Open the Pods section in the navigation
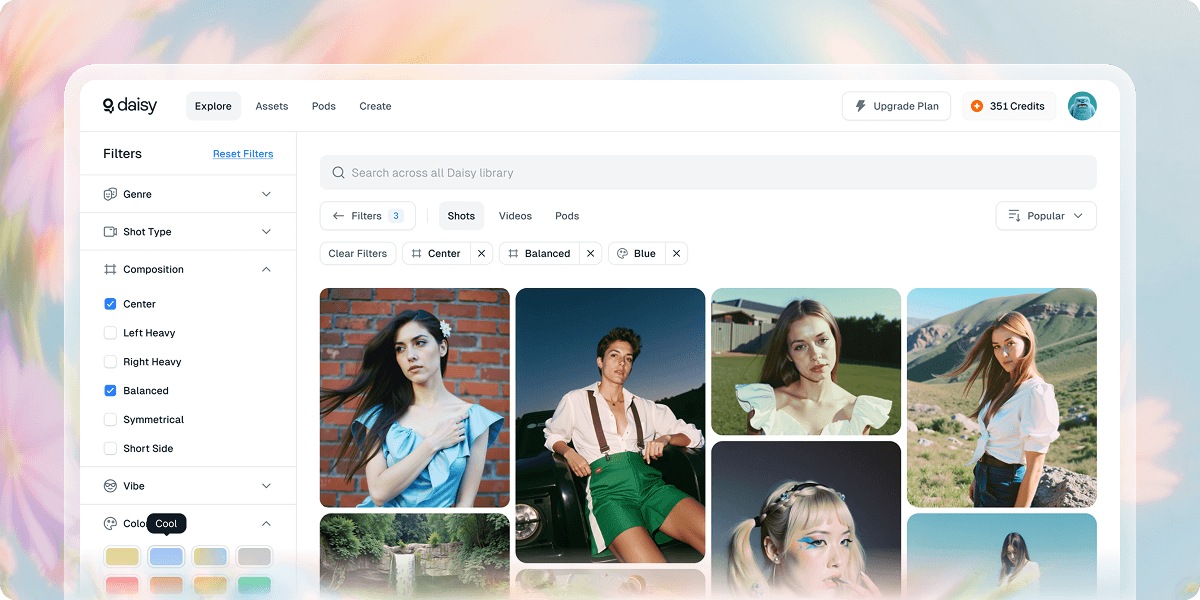Image resolution: width=1200 pixels, height=600 pixels. pyautogui.click(x=323, y=106)
